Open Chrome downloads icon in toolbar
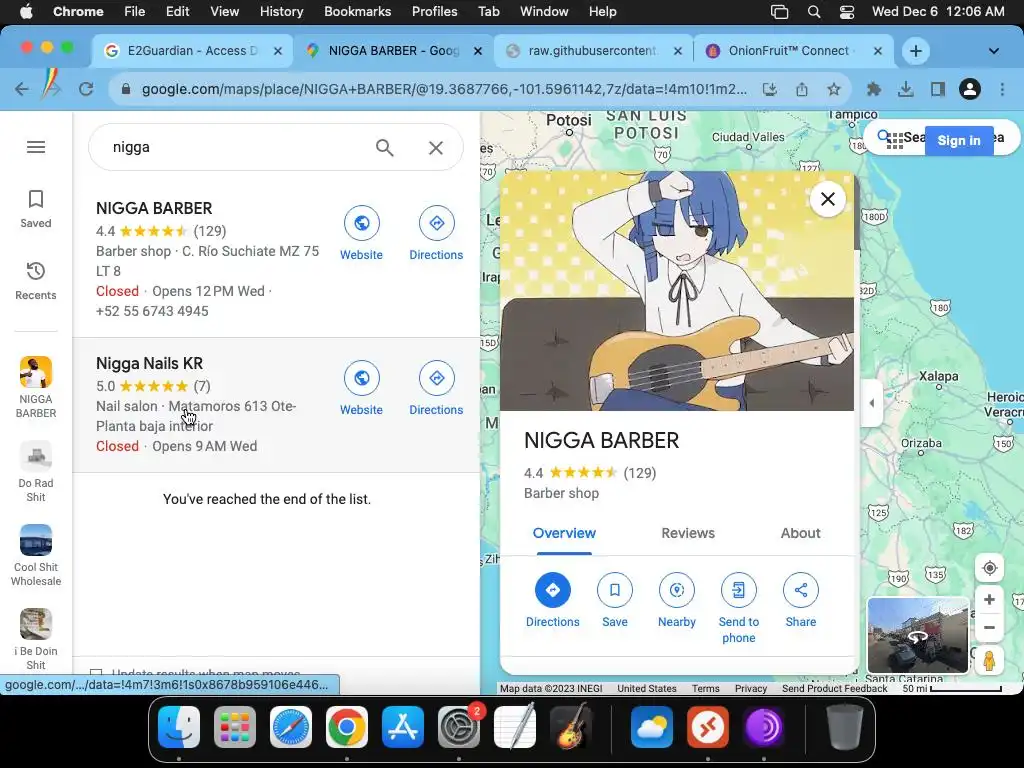 coord(905,89)
